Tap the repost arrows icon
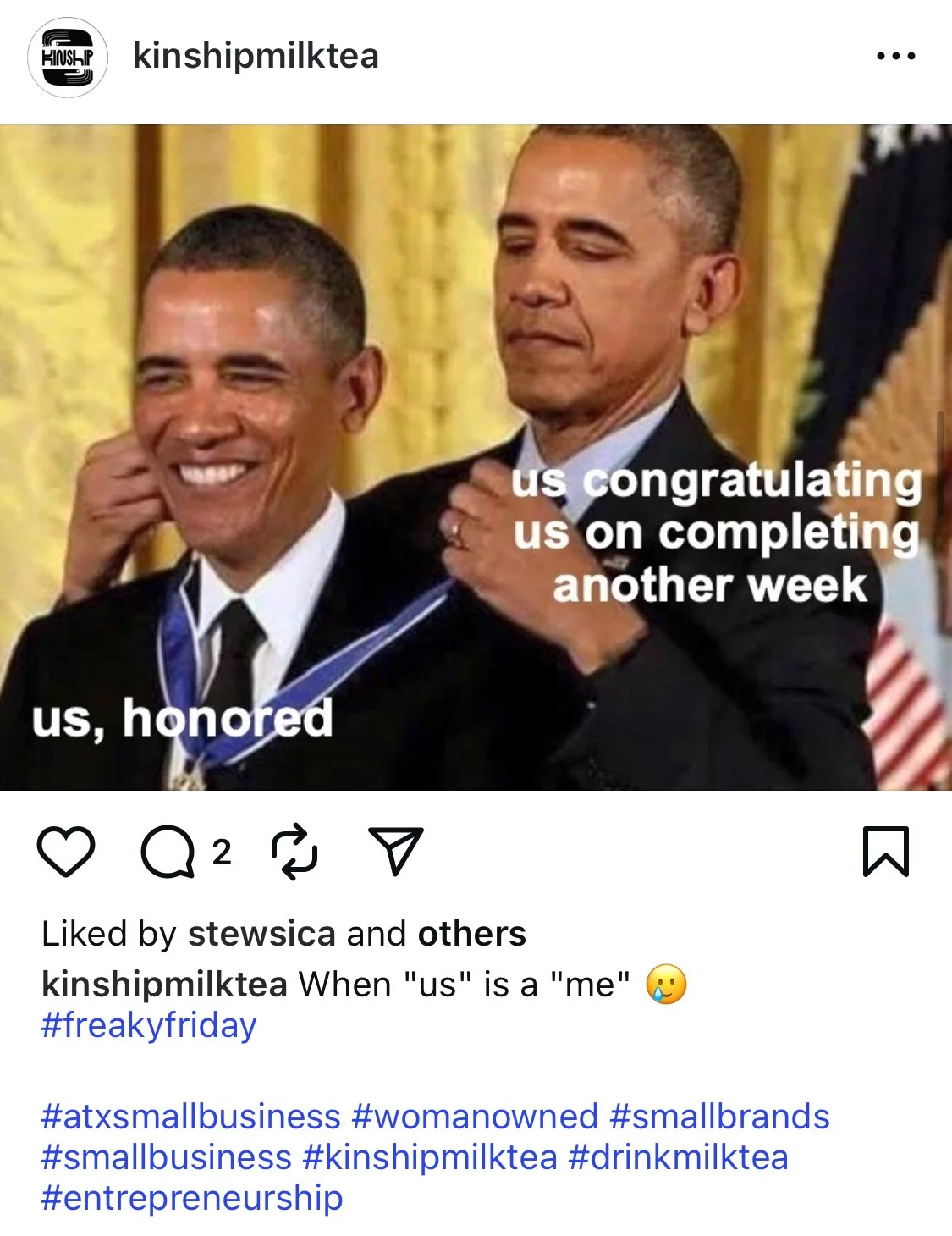The width and height of the screenshot is (952, 1236). 294,852
